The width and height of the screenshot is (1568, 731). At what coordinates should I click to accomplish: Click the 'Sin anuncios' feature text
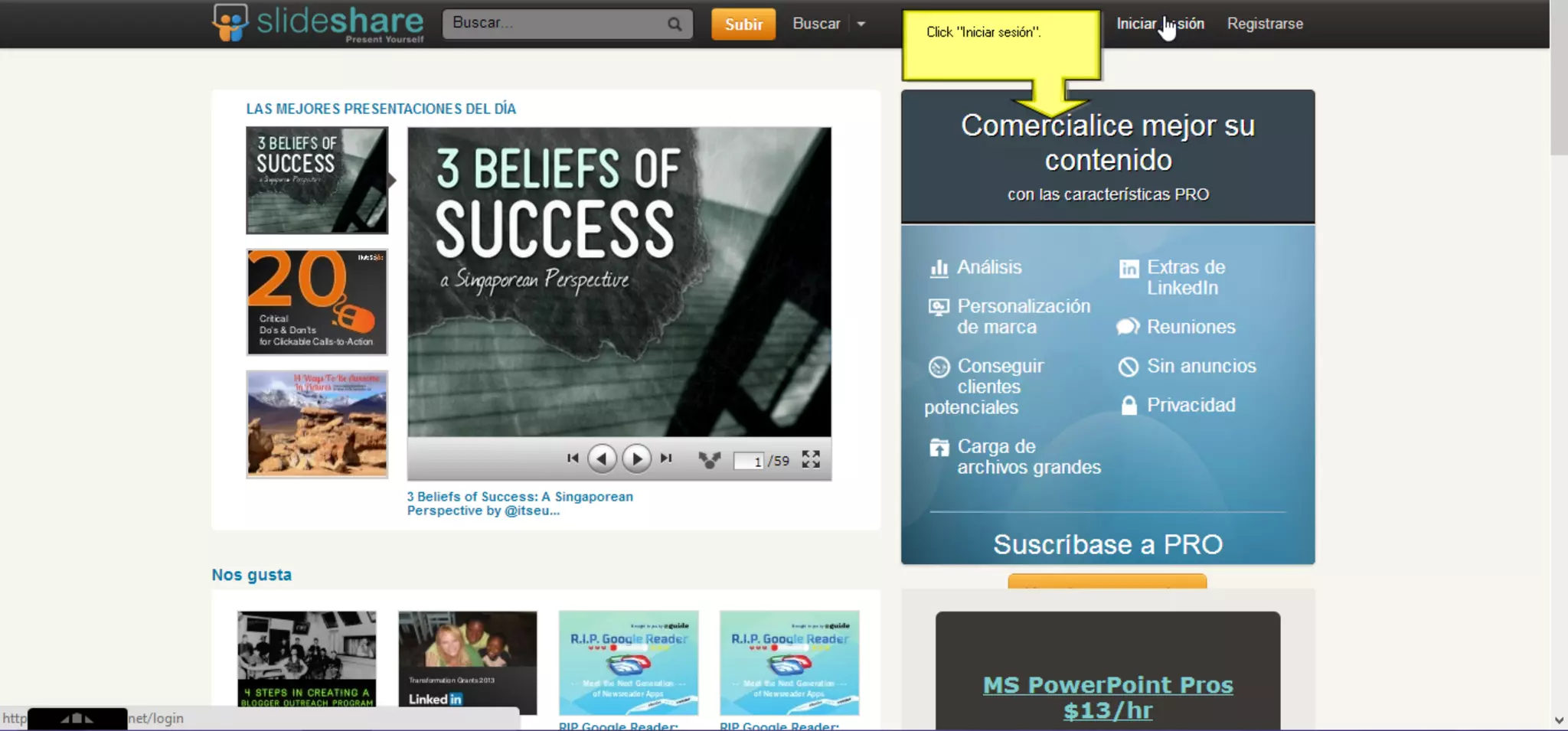pyautogui.click(x=1201, y=366)
